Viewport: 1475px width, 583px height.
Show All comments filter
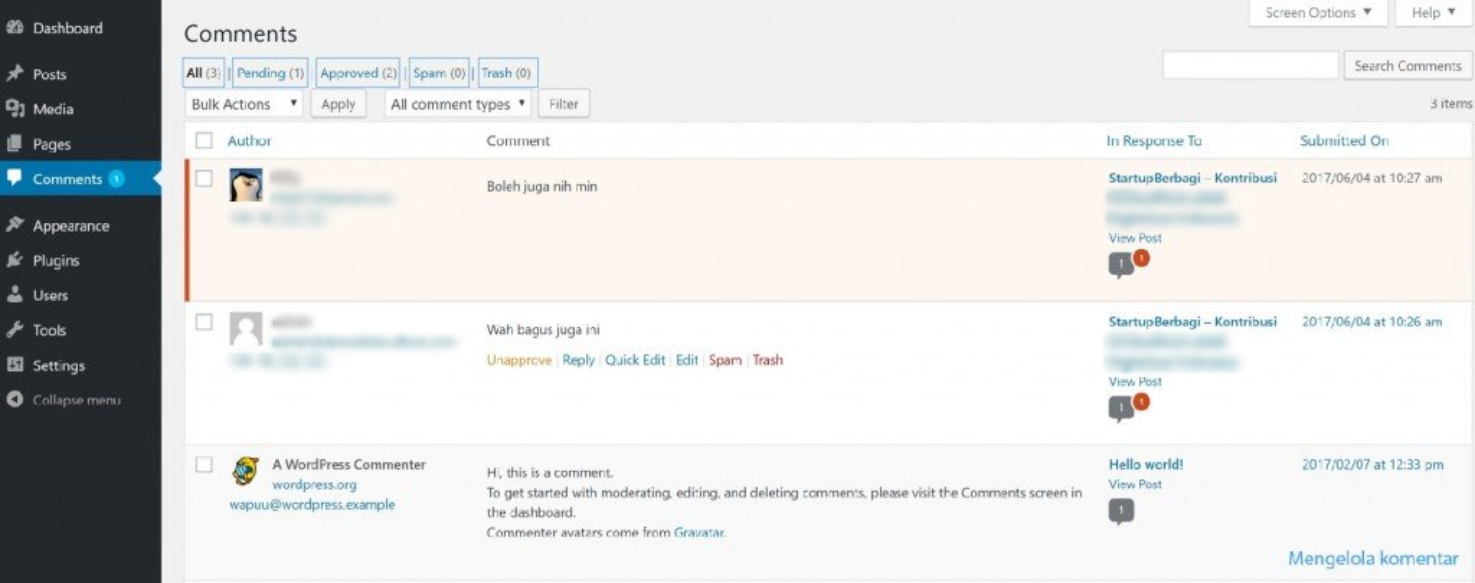(204, 73)
